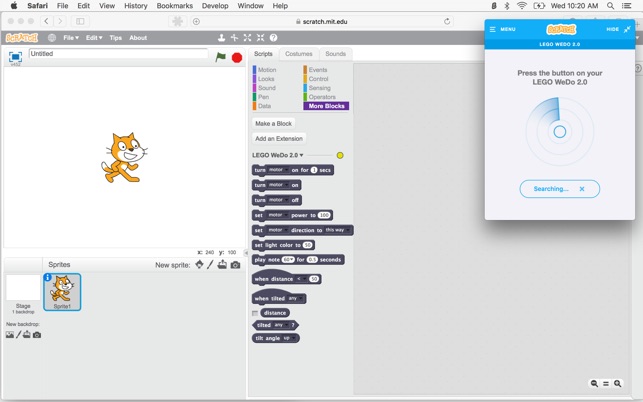This screenshot has width=643, height=402.
Task: Toggle full screen stage mode icon
Action: [x=15, y=57]
